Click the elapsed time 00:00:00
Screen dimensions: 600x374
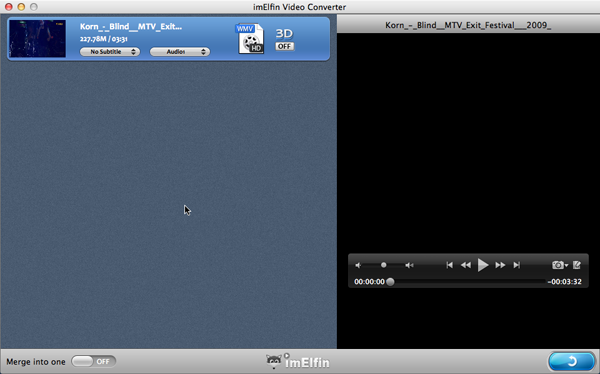(x=369, y=282)
